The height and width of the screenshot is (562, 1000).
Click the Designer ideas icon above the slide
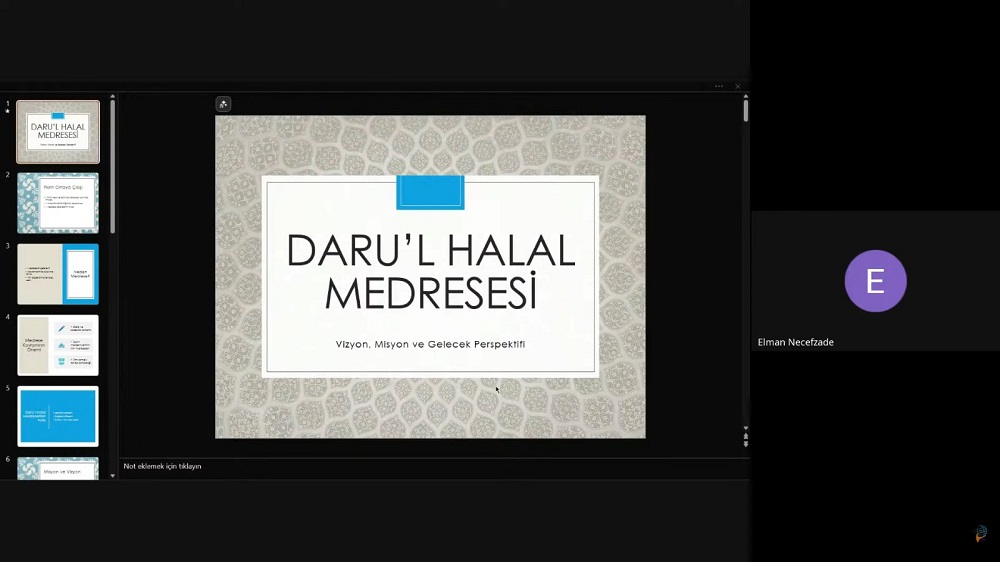223,104
